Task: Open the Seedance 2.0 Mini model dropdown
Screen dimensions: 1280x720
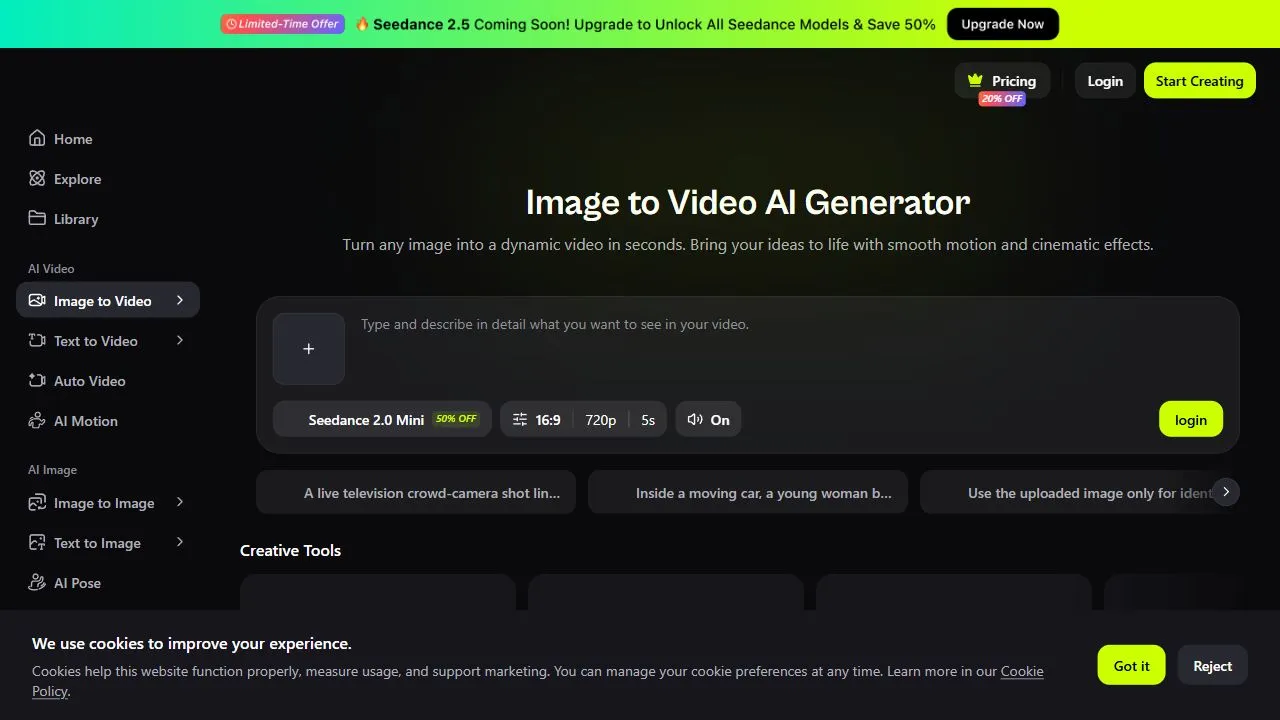Action: click(x=382, y=420)
